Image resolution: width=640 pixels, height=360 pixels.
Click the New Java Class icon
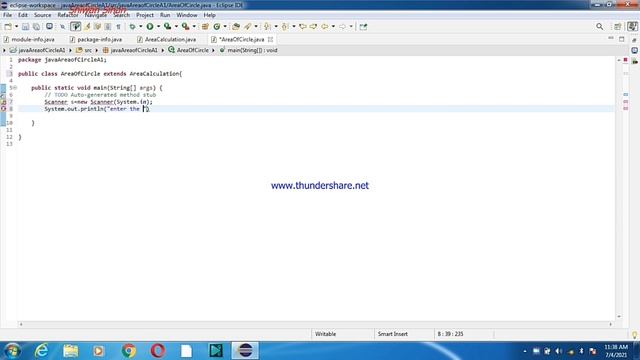tap(217, 27)
